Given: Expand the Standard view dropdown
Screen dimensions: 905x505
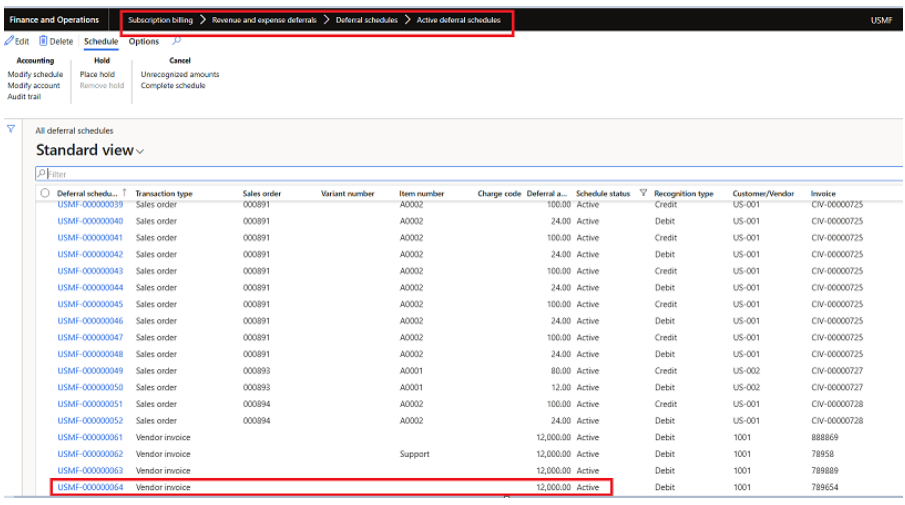Looking at the screenshot, I should (139, 151).
